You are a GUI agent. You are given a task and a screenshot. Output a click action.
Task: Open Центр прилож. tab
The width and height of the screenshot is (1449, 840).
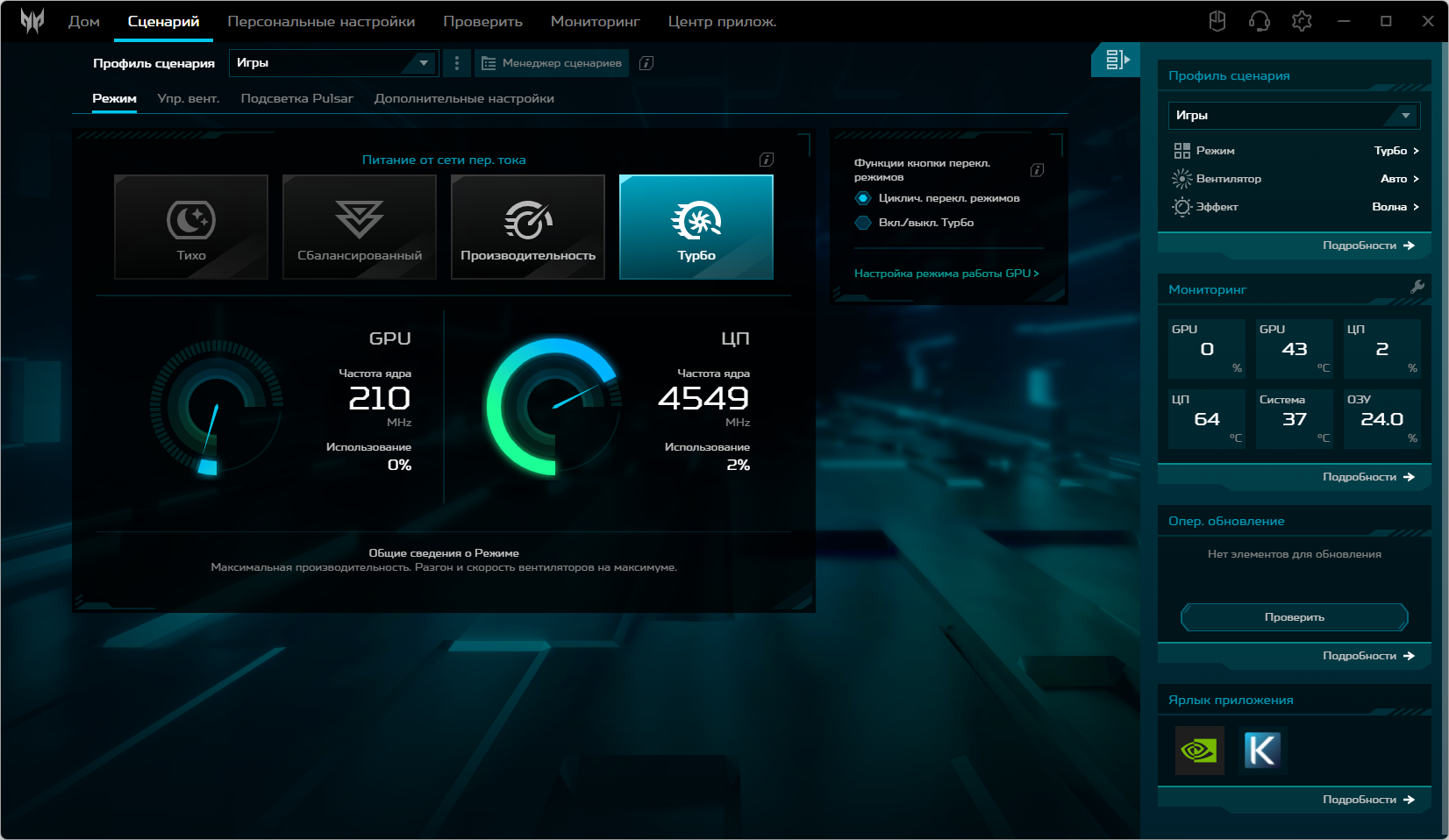722,21
